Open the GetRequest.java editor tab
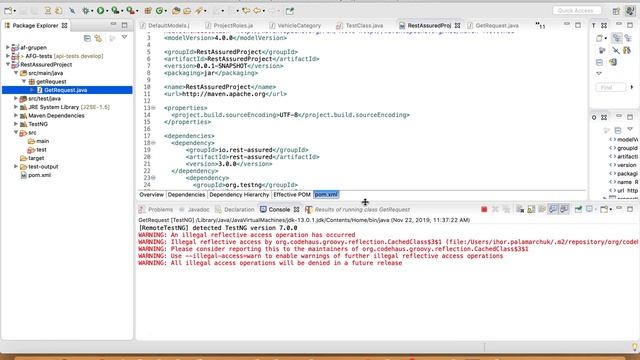The width and height of the screenshot is (640, 360). (x=496, y=25)
